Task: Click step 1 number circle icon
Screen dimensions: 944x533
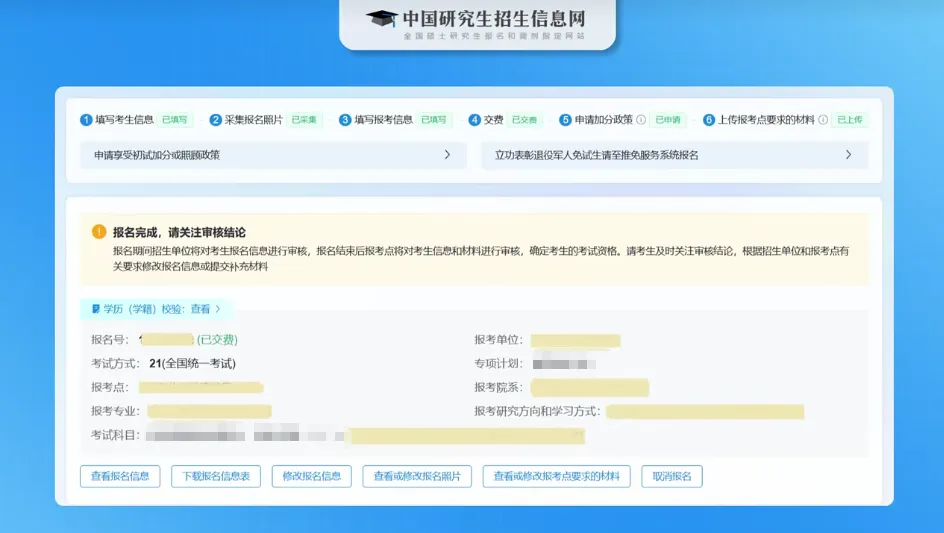Action: click(x=86, y=120)
